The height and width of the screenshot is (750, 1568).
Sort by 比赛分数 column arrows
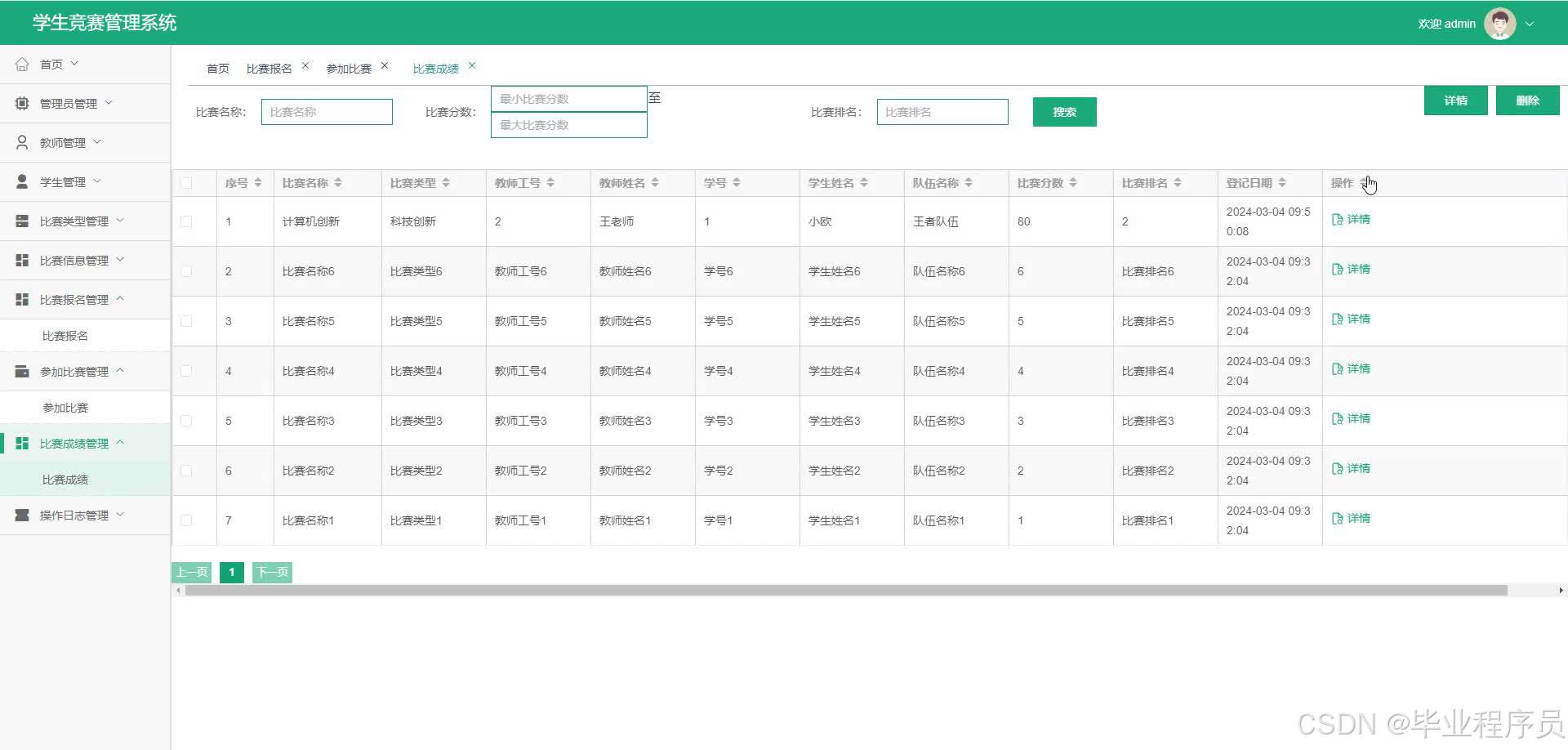[x=1073, y=183]
